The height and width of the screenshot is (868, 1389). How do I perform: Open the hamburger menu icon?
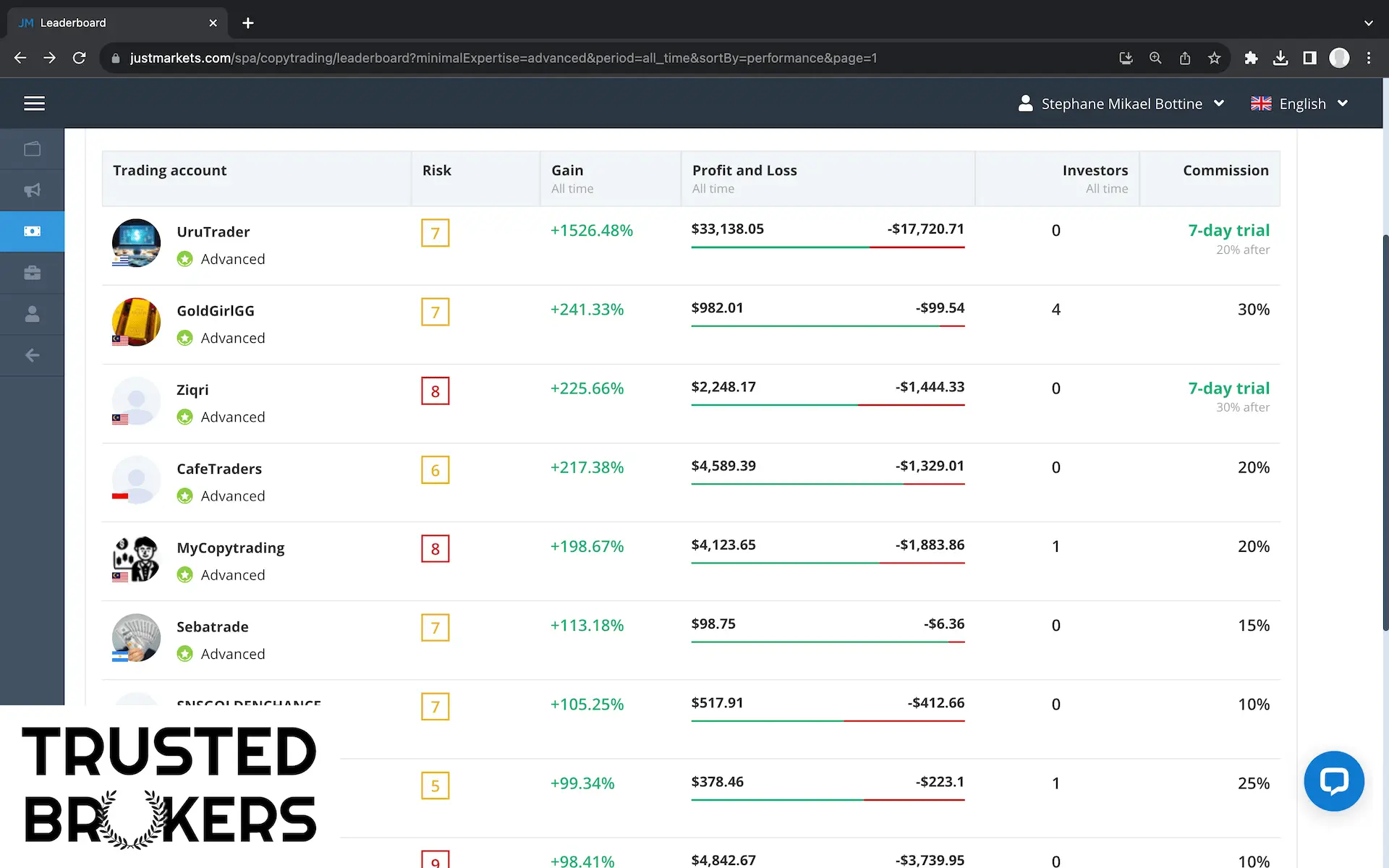pos(34,103)
